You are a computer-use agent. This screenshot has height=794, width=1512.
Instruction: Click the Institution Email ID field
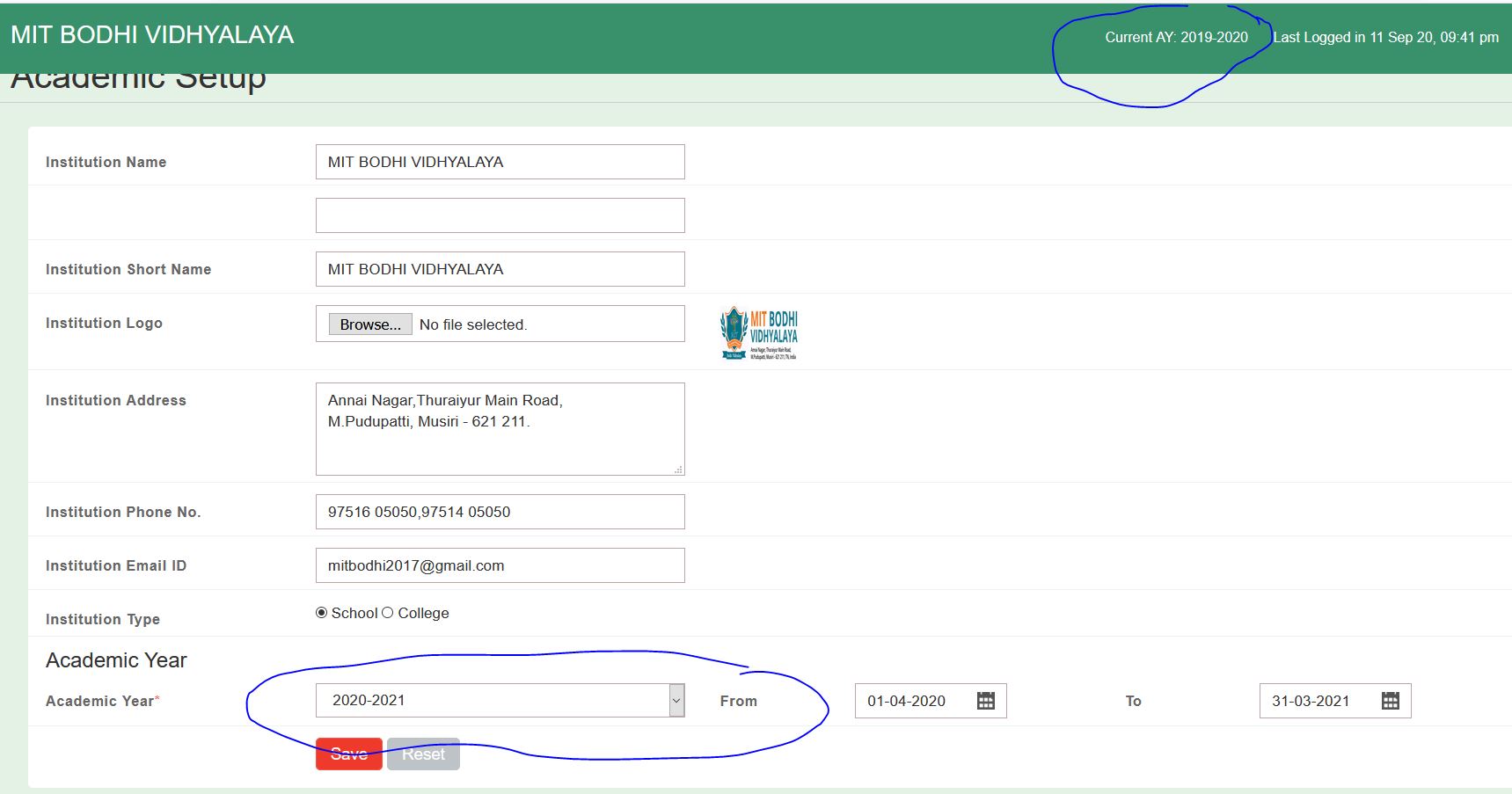500,565
